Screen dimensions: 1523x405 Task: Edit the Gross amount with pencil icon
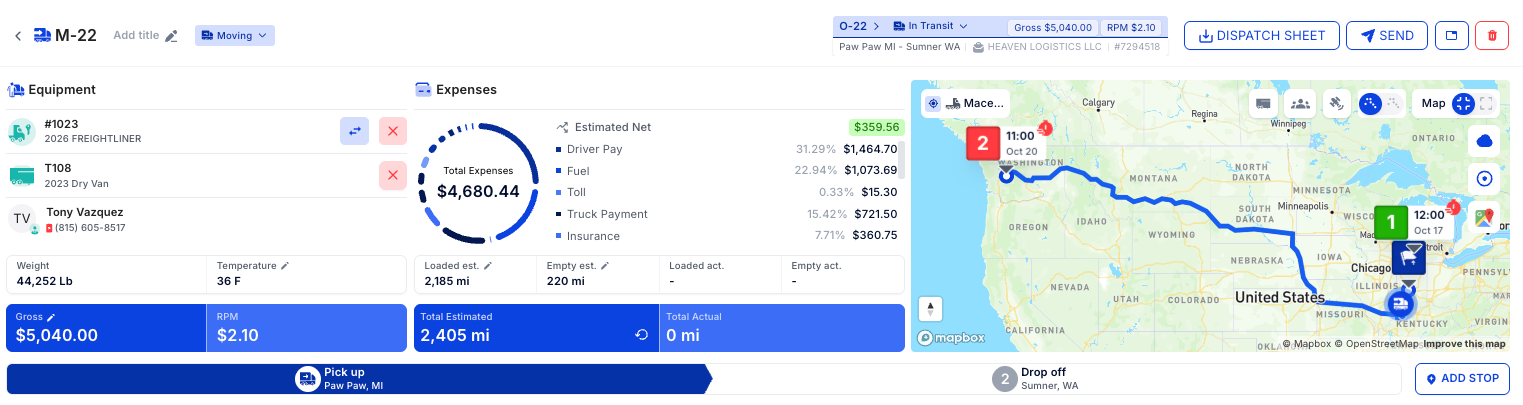tap(51, 317)
